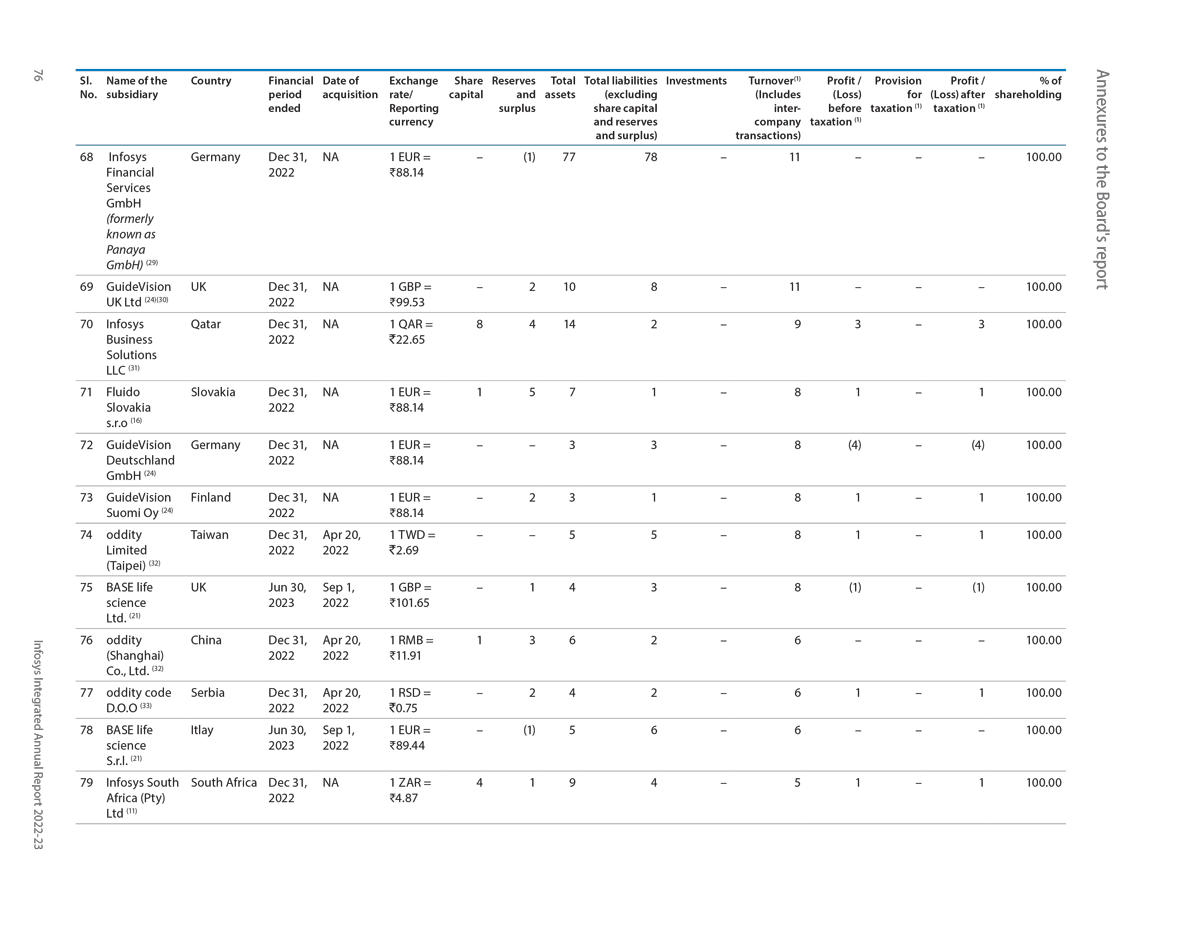1200x927 pixels.
Task: Click the 'Country' column header
Action: click(x=210, y=81)
